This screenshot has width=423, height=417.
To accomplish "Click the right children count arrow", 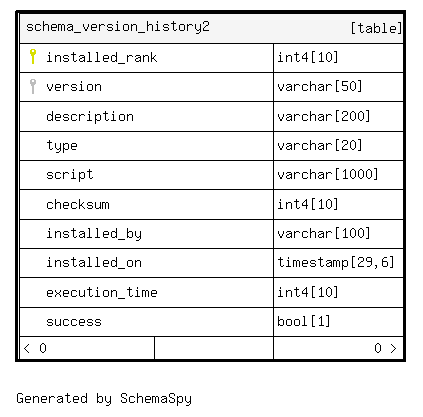I will 393,348.
